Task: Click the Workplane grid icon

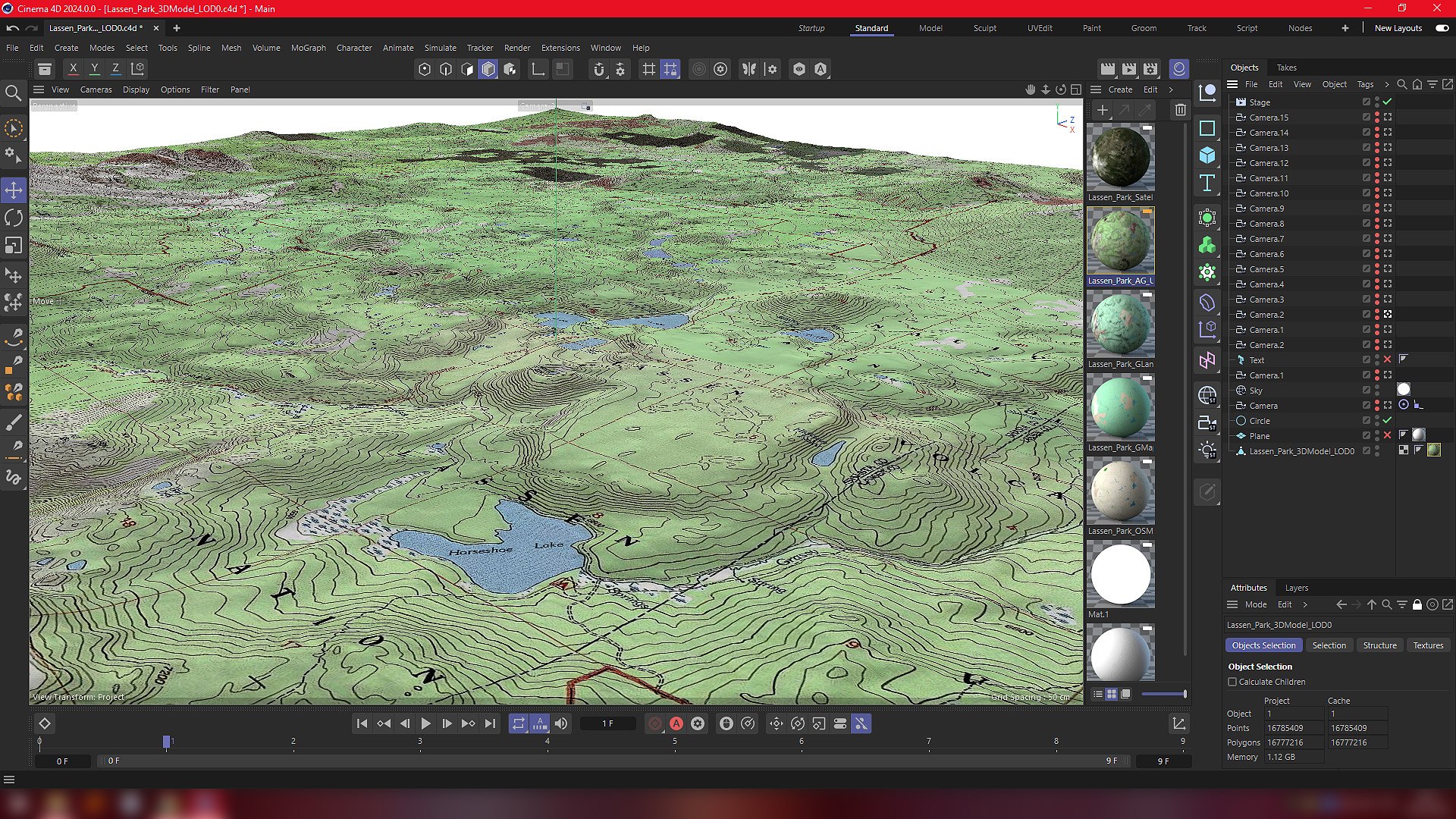Action: (648, 69)
